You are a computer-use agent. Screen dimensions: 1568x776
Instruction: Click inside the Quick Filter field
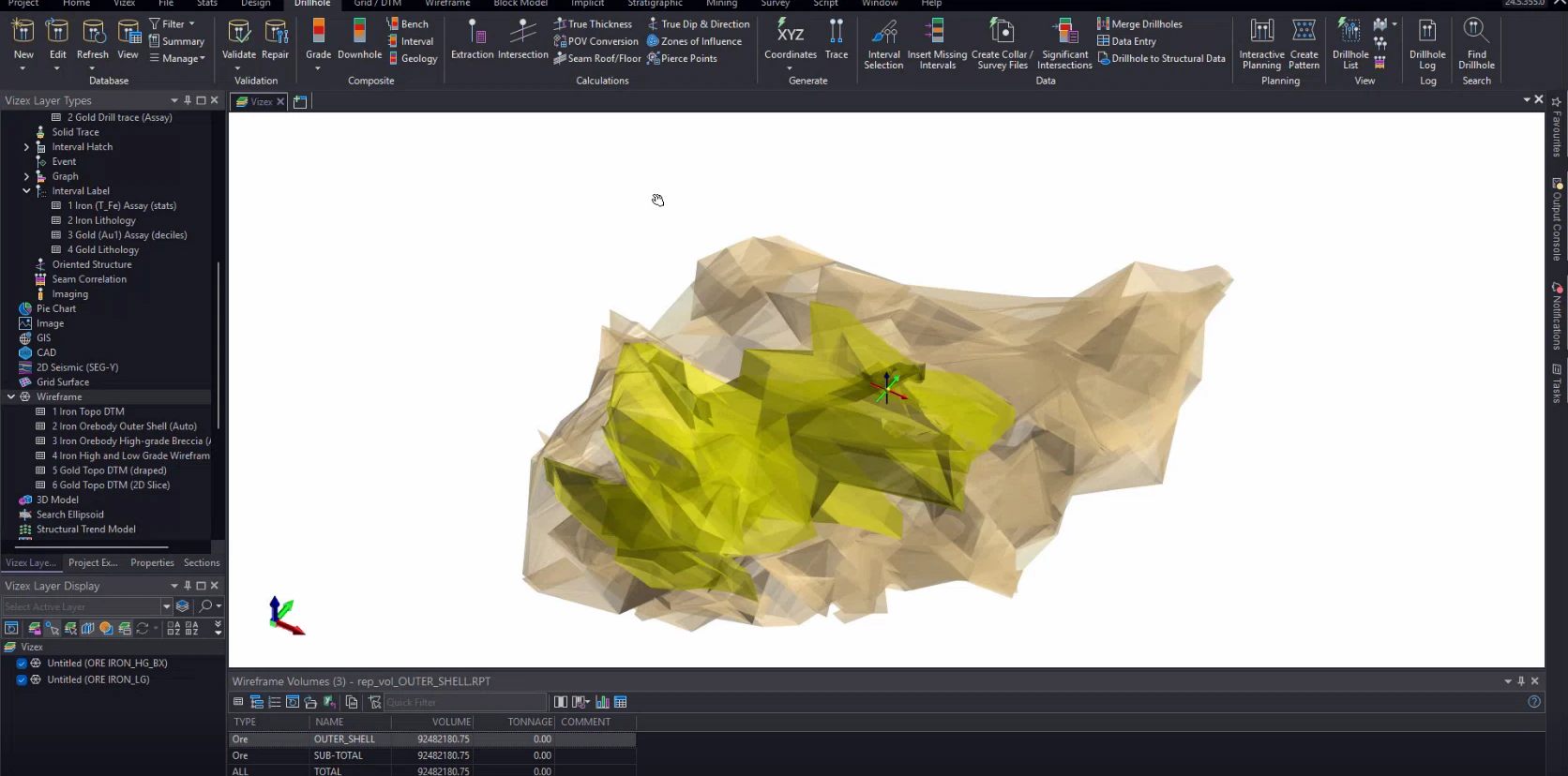point(464,702)
